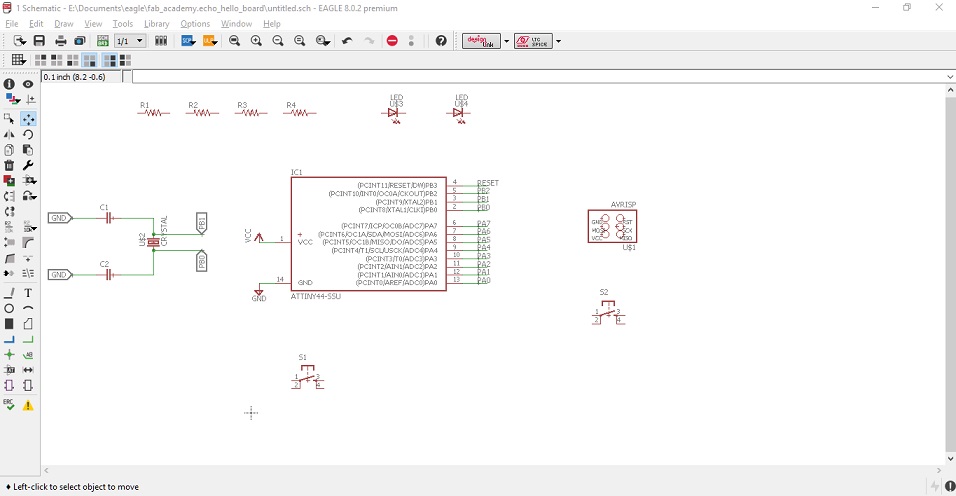Image resolution: width=956 pixels, height=496 pixels.
Task: Select the green Net tool
Action: (x=28, y=339)
